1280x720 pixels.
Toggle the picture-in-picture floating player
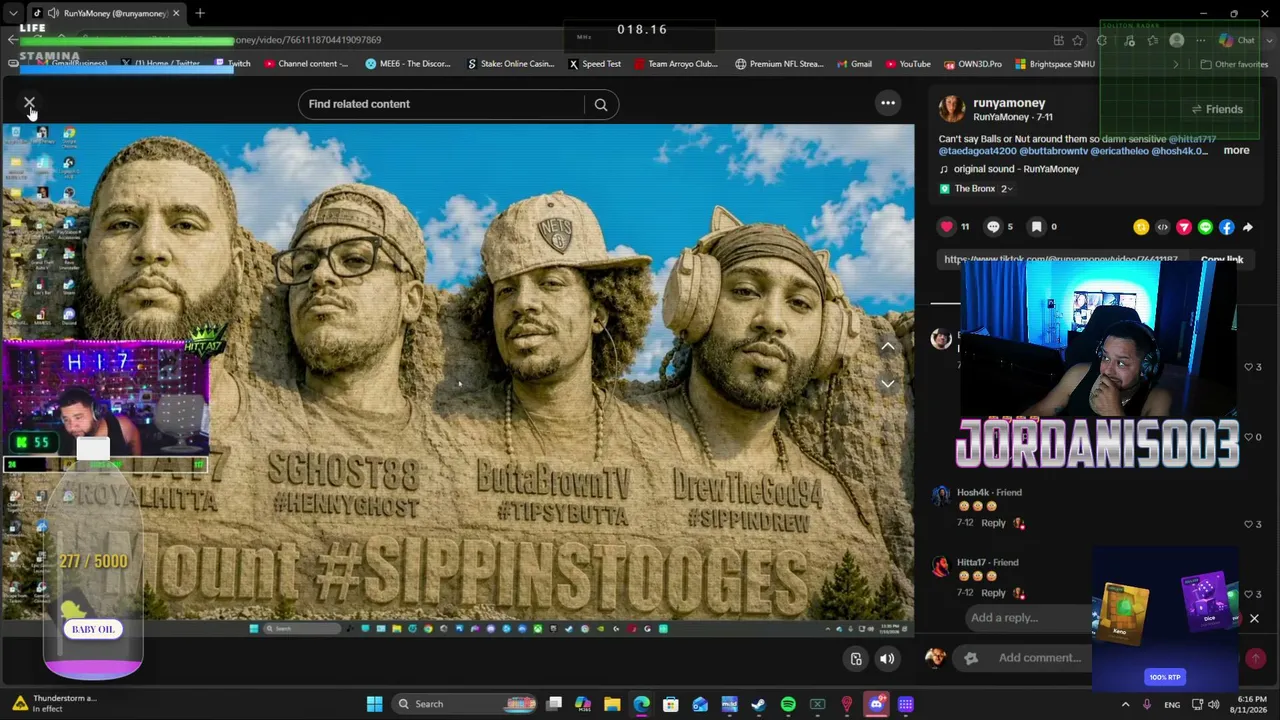(x=856, y=658)
